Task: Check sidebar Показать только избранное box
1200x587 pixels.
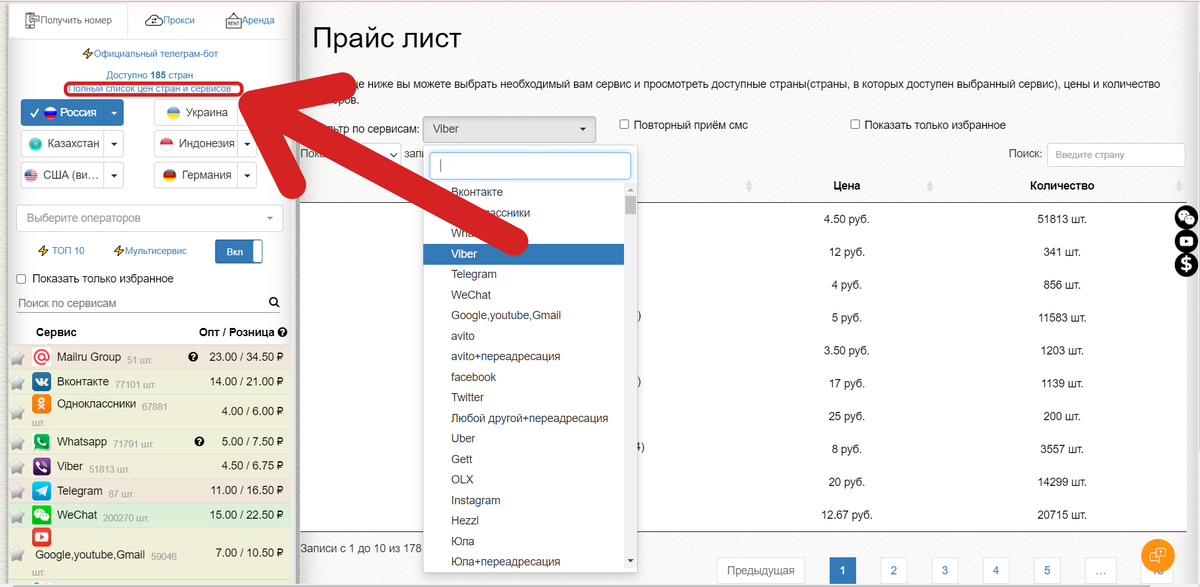Action: coord(22,279)
